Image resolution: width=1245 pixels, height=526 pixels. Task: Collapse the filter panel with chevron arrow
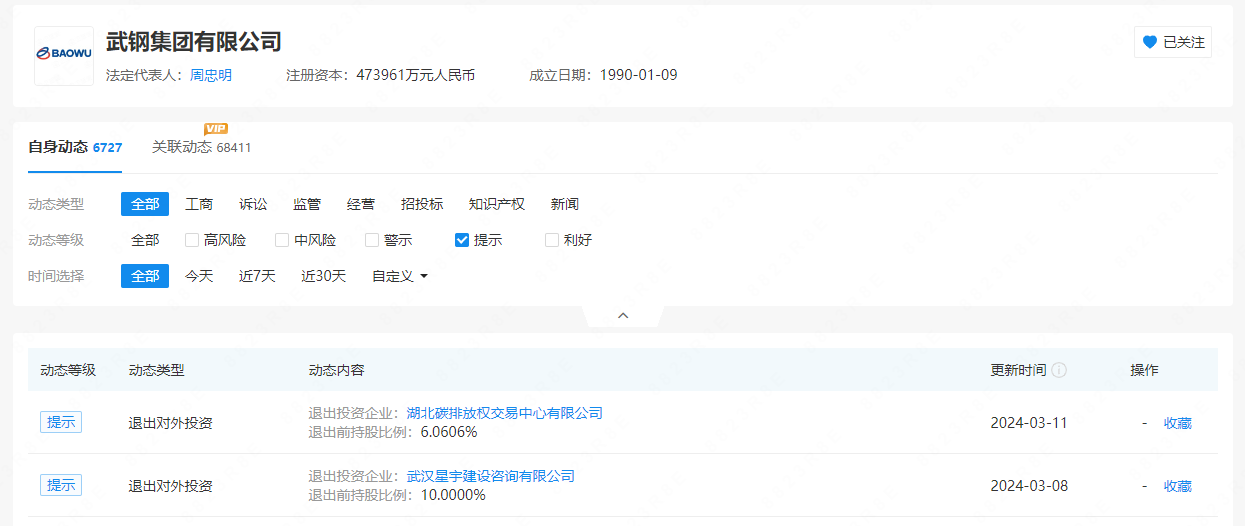(623, 315)
